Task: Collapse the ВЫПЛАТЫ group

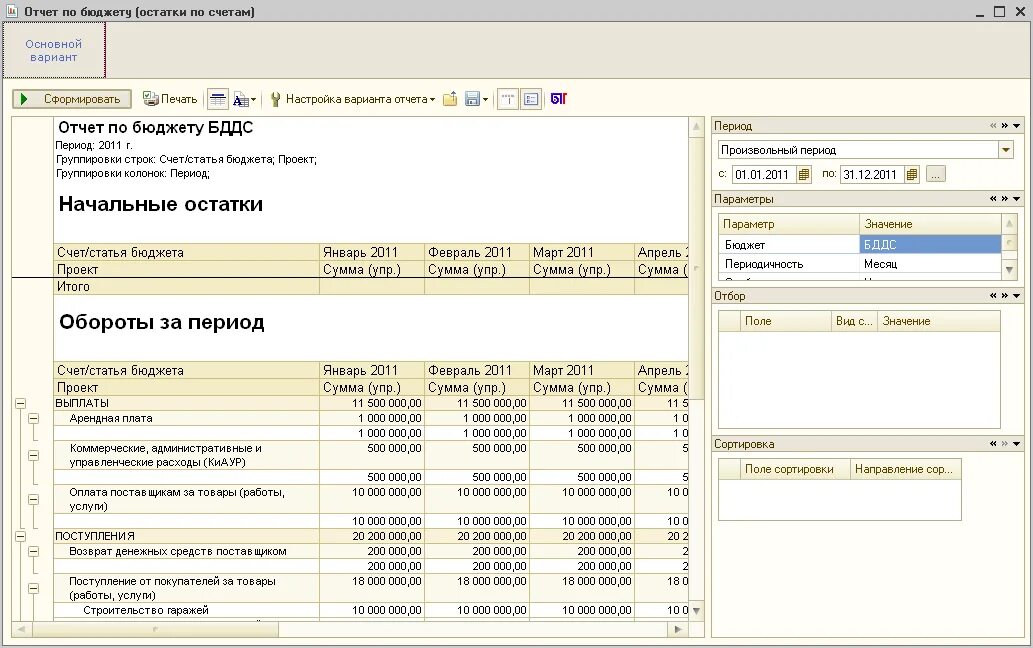Action: click(20, 403)
